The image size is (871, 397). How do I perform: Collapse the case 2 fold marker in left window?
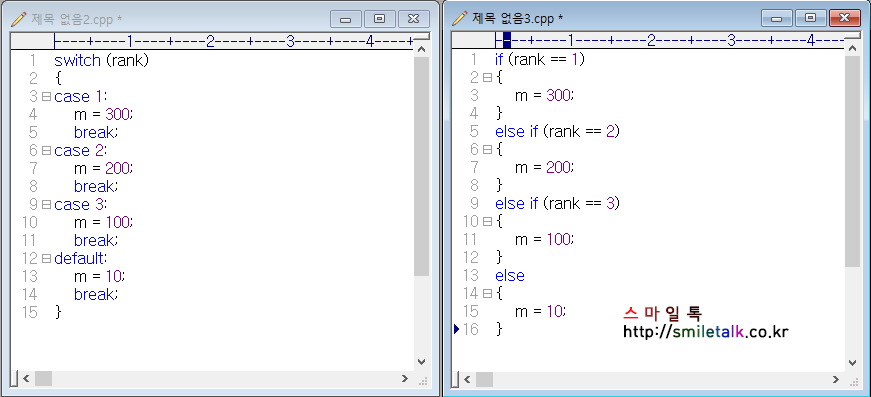coord(46,150)
